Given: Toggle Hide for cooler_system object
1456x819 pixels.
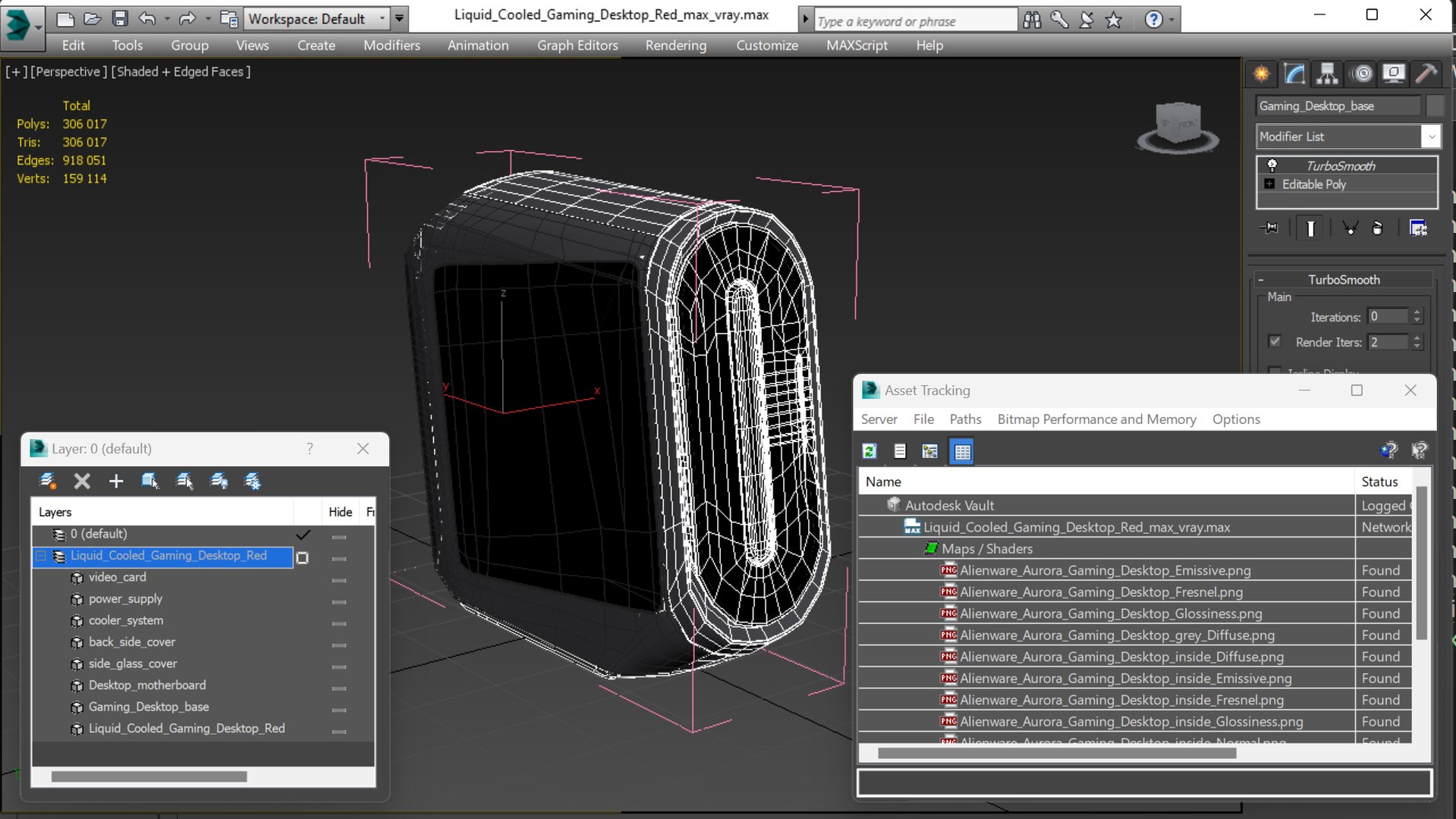Looking at the screenshot, I should (339, 623).
